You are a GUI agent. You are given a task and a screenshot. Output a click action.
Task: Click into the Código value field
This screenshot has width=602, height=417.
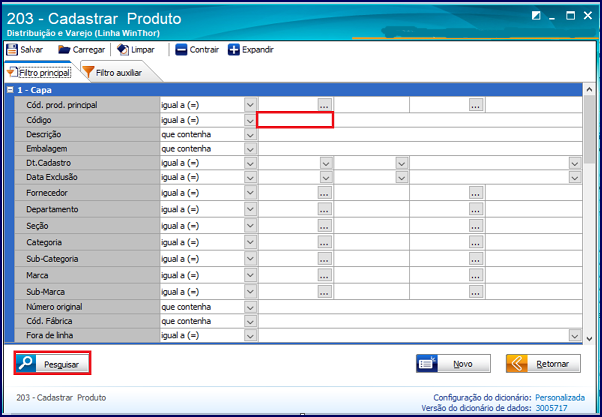pyautogui.click(x=295, y=120)
